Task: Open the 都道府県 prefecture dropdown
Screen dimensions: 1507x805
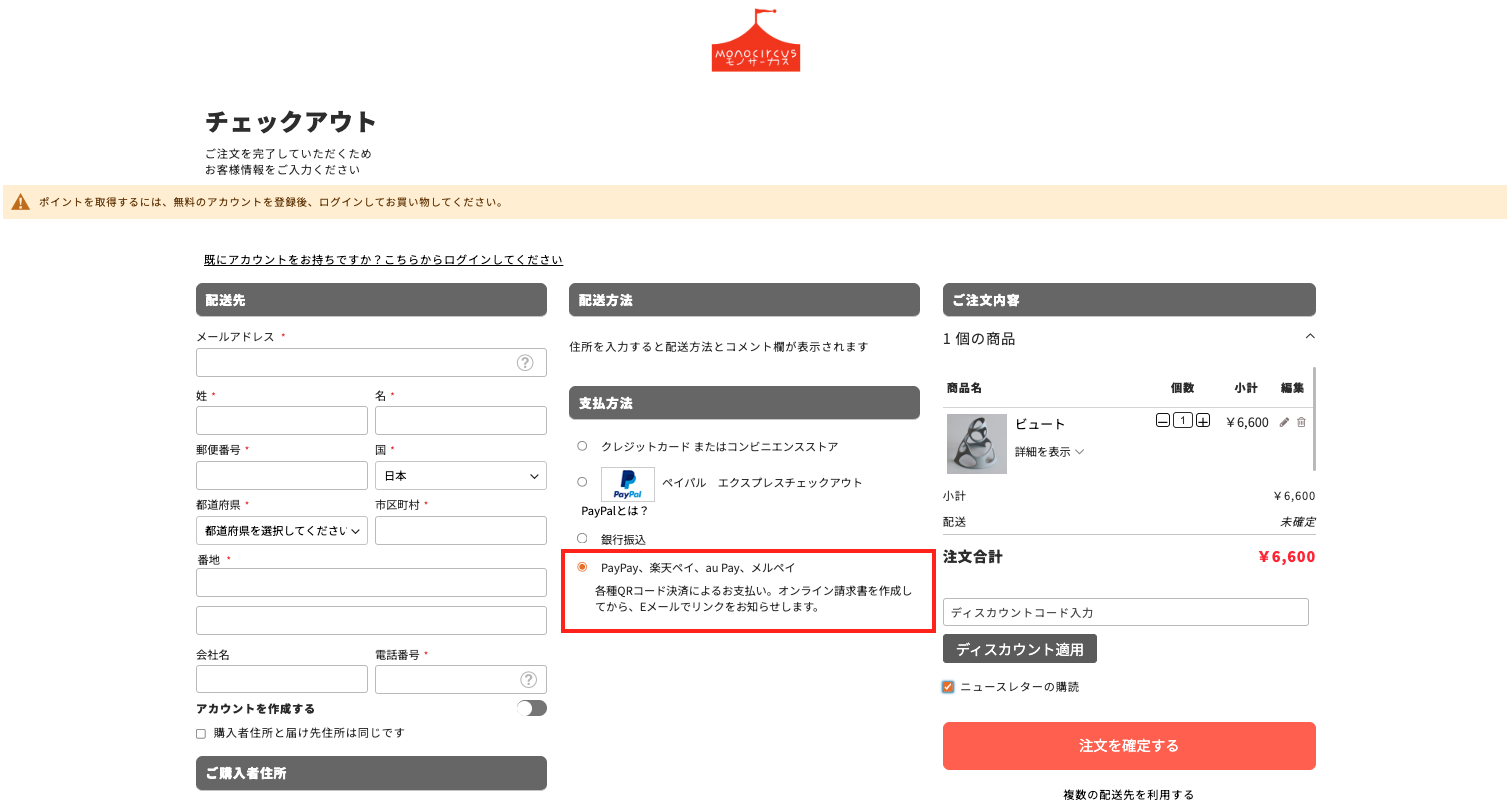Action: (282, 531)
